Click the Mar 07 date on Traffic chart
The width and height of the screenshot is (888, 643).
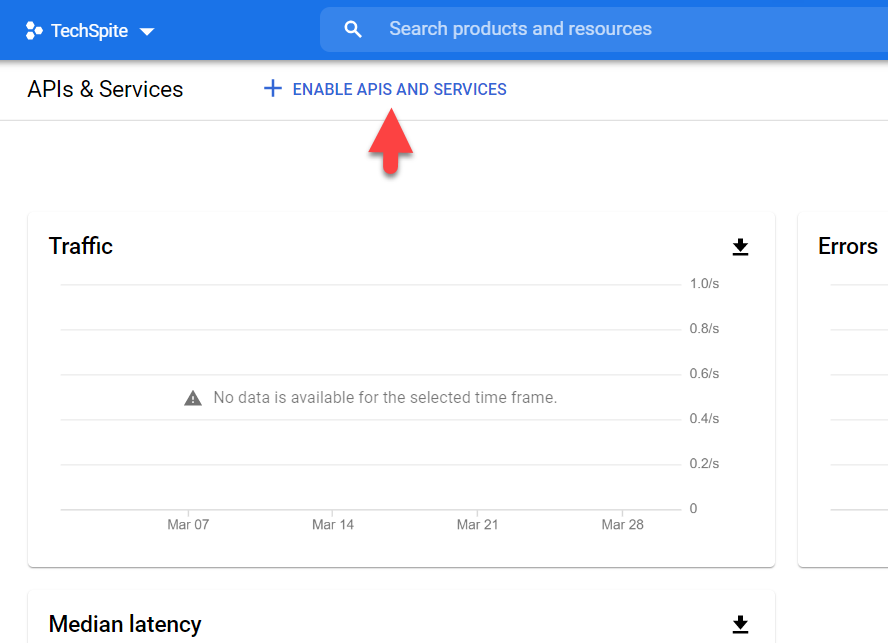[188, 524]
